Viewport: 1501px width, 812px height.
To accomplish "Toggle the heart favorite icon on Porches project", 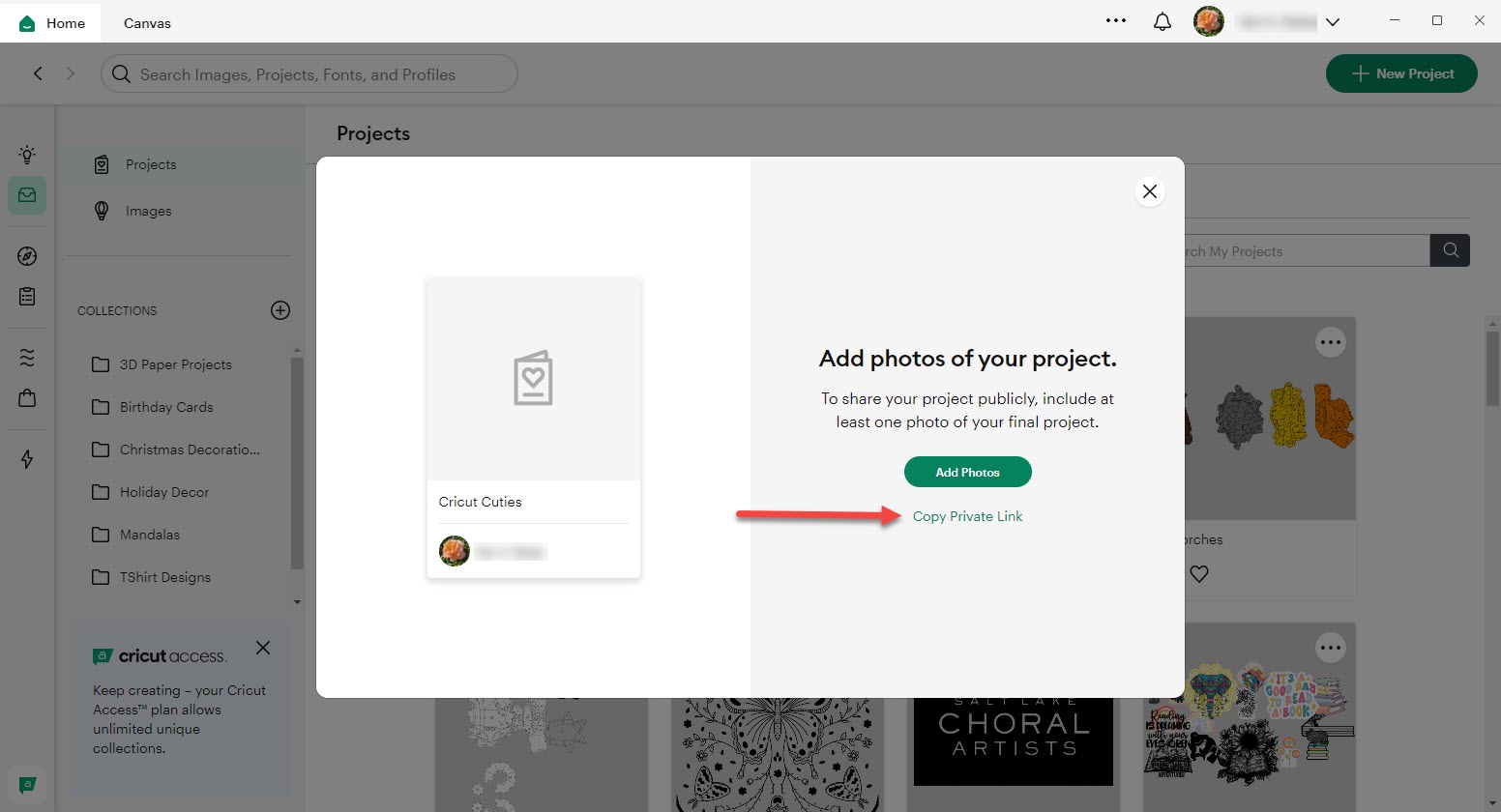I will tap(1198, 573).
